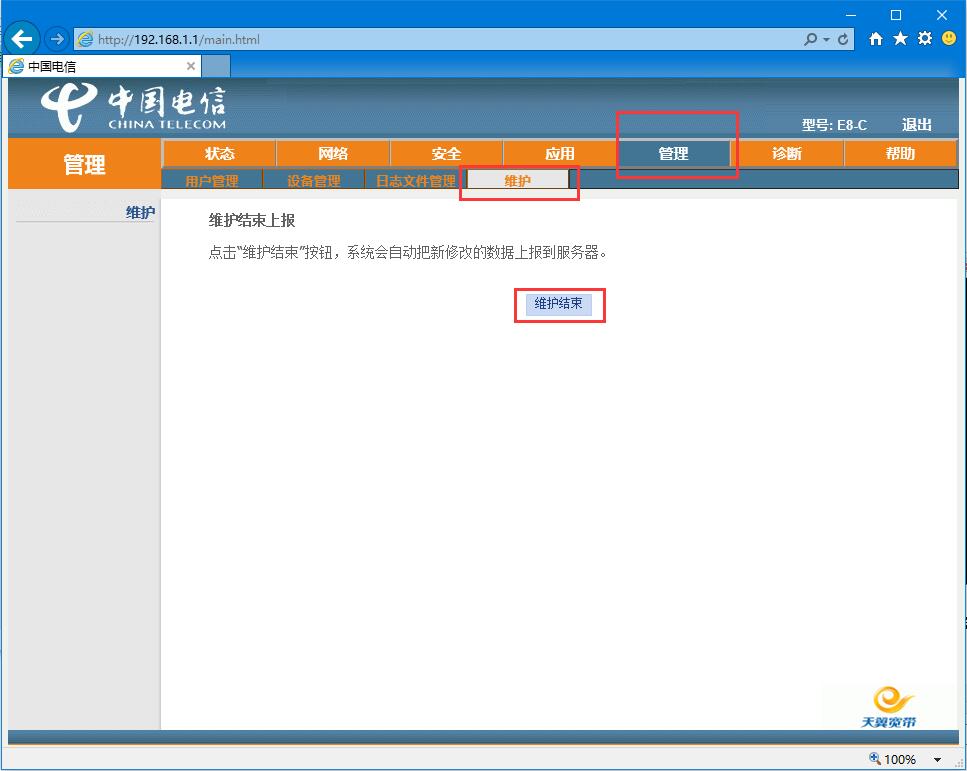Open browser tools gear icon
The height and width of the screenshot is (771, 967).
pyautogui.click(x=924, y=38)
